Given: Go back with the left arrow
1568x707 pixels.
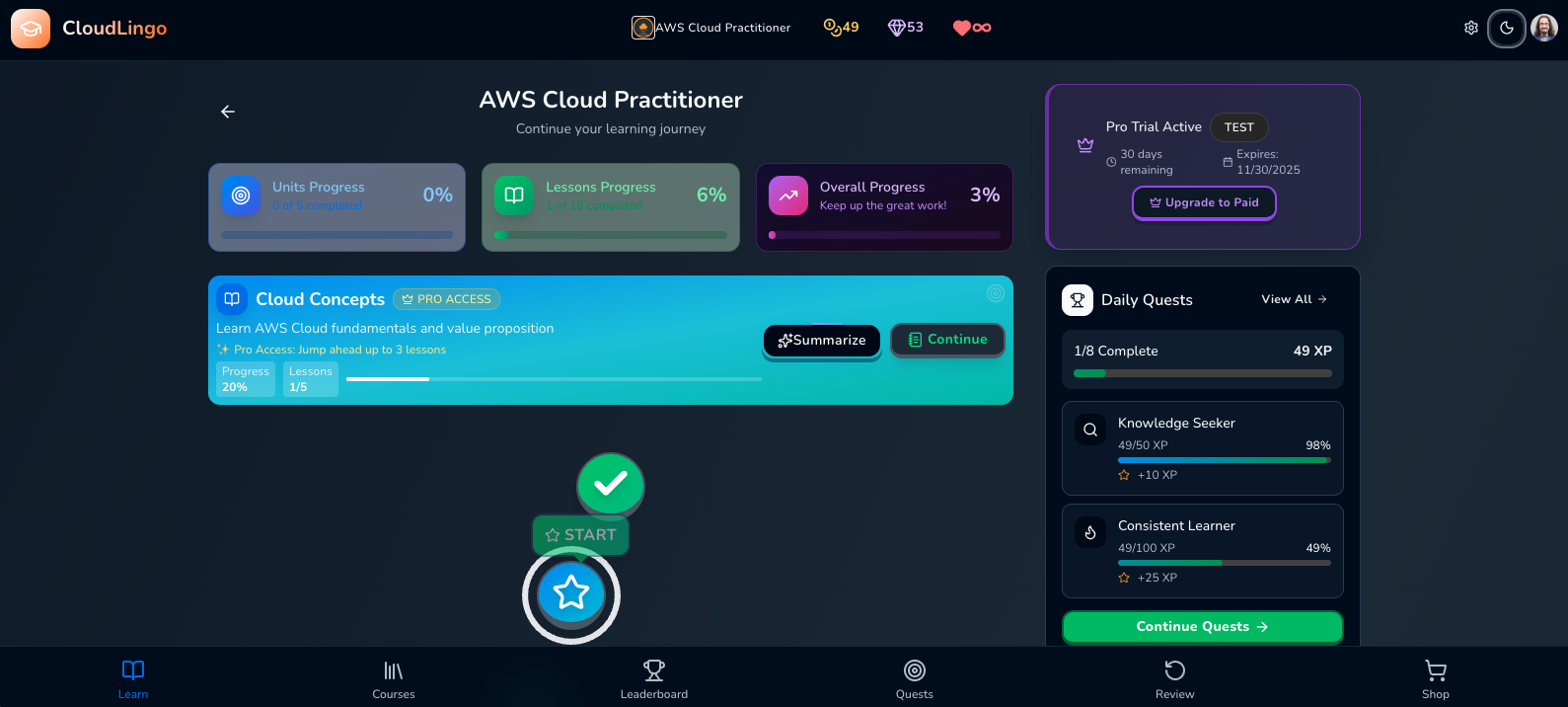Looking at the screenshot, I should click(x=228, y=112).
